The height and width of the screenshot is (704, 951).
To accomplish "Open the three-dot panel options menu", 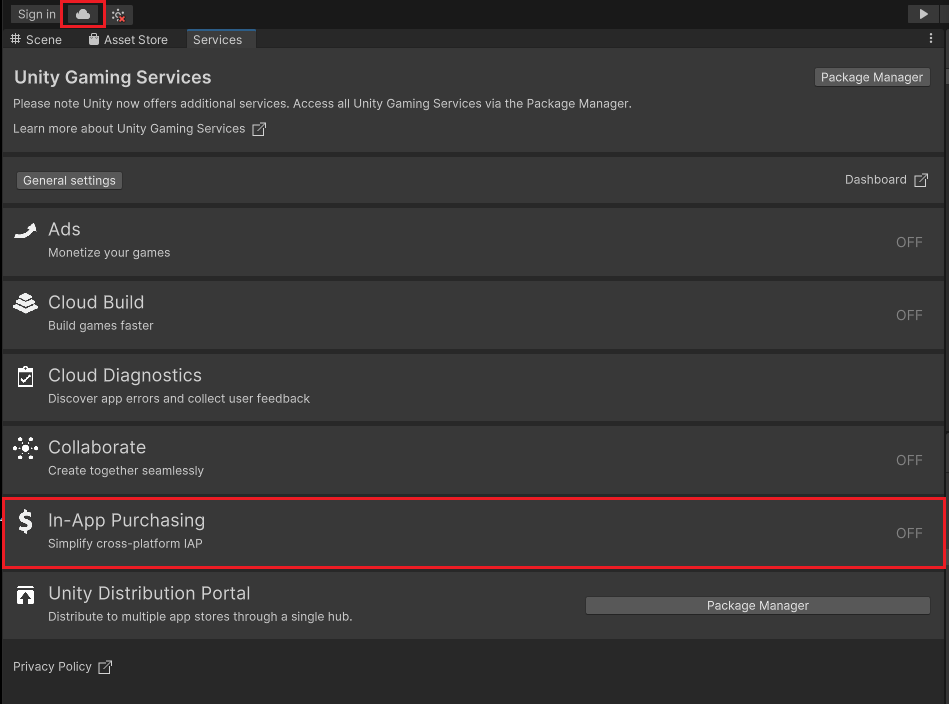I will (x=931, y=38).
